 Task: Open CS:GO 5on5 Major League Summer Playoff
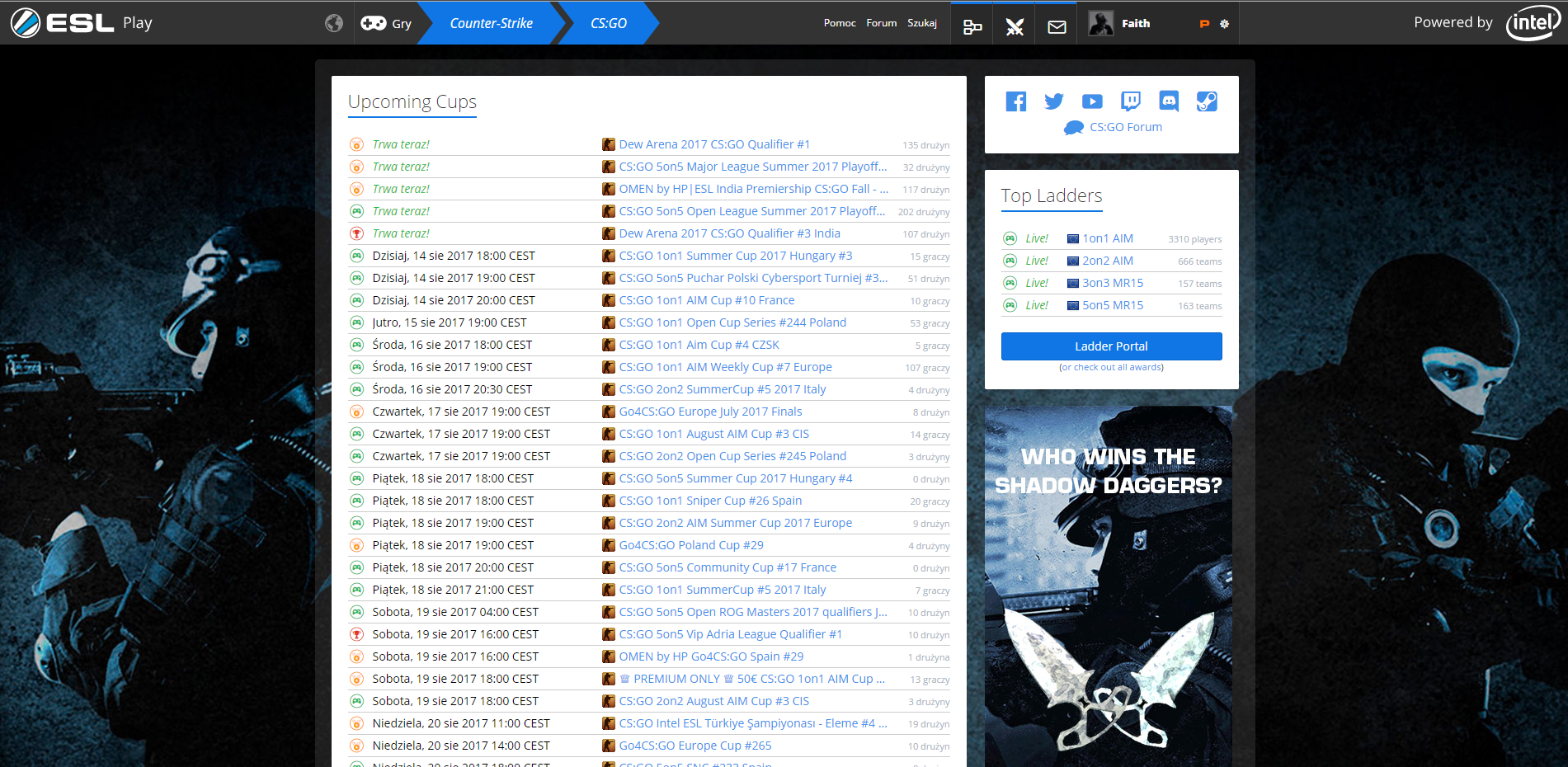753,167
